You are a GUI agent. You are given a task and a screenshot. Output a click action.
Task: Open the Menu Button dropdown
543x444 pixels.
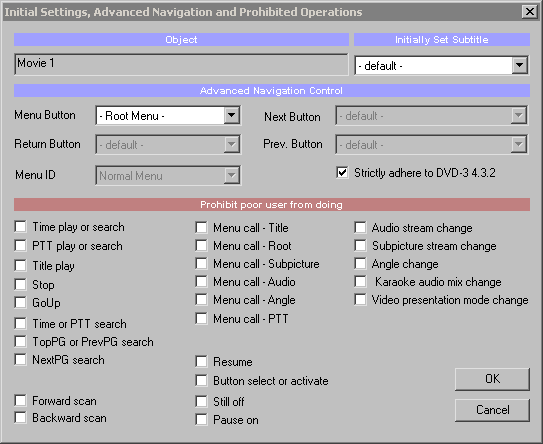click(231, 115)
